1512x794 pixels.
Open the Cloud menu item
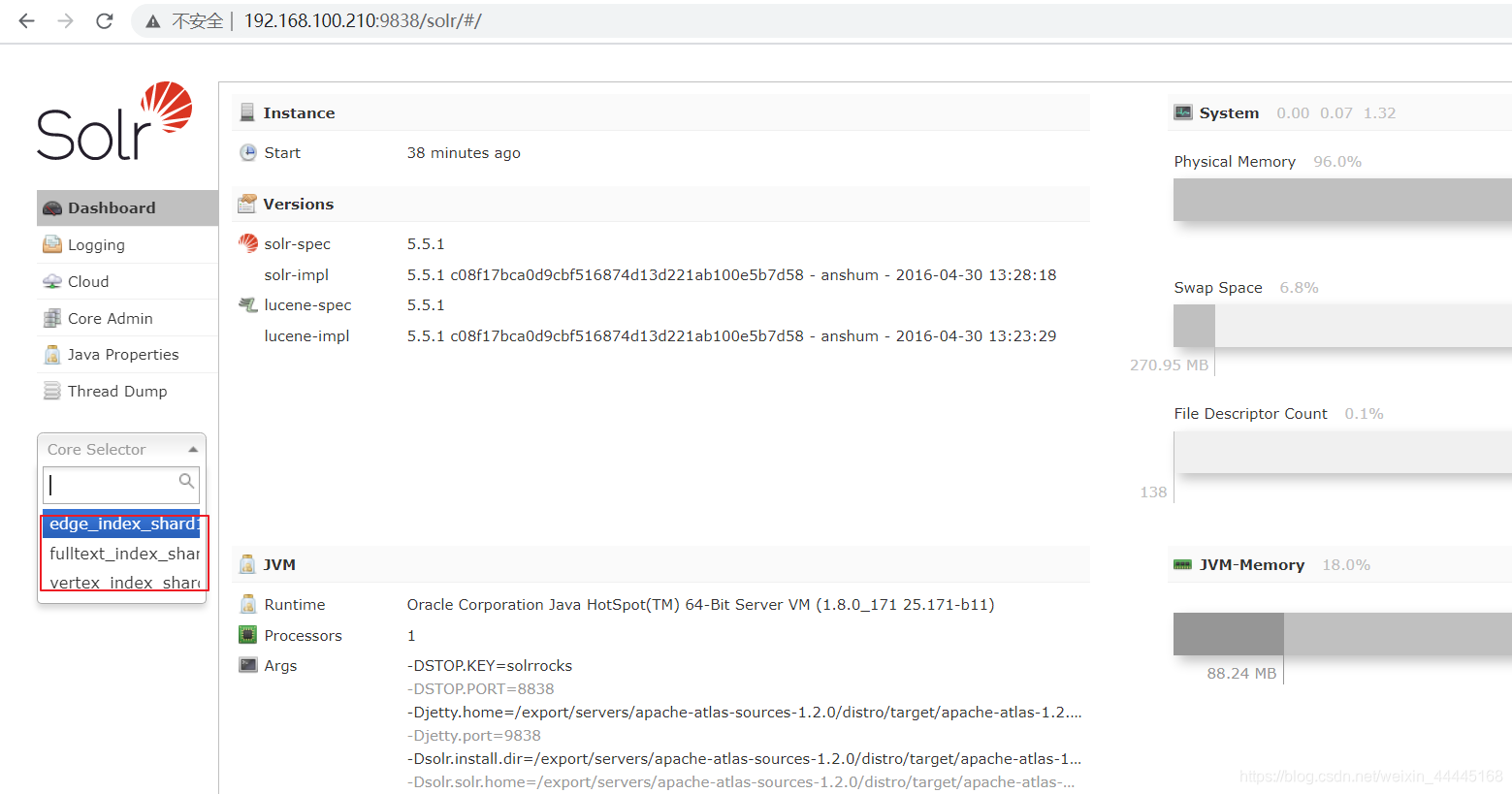(x=127, y=281)
